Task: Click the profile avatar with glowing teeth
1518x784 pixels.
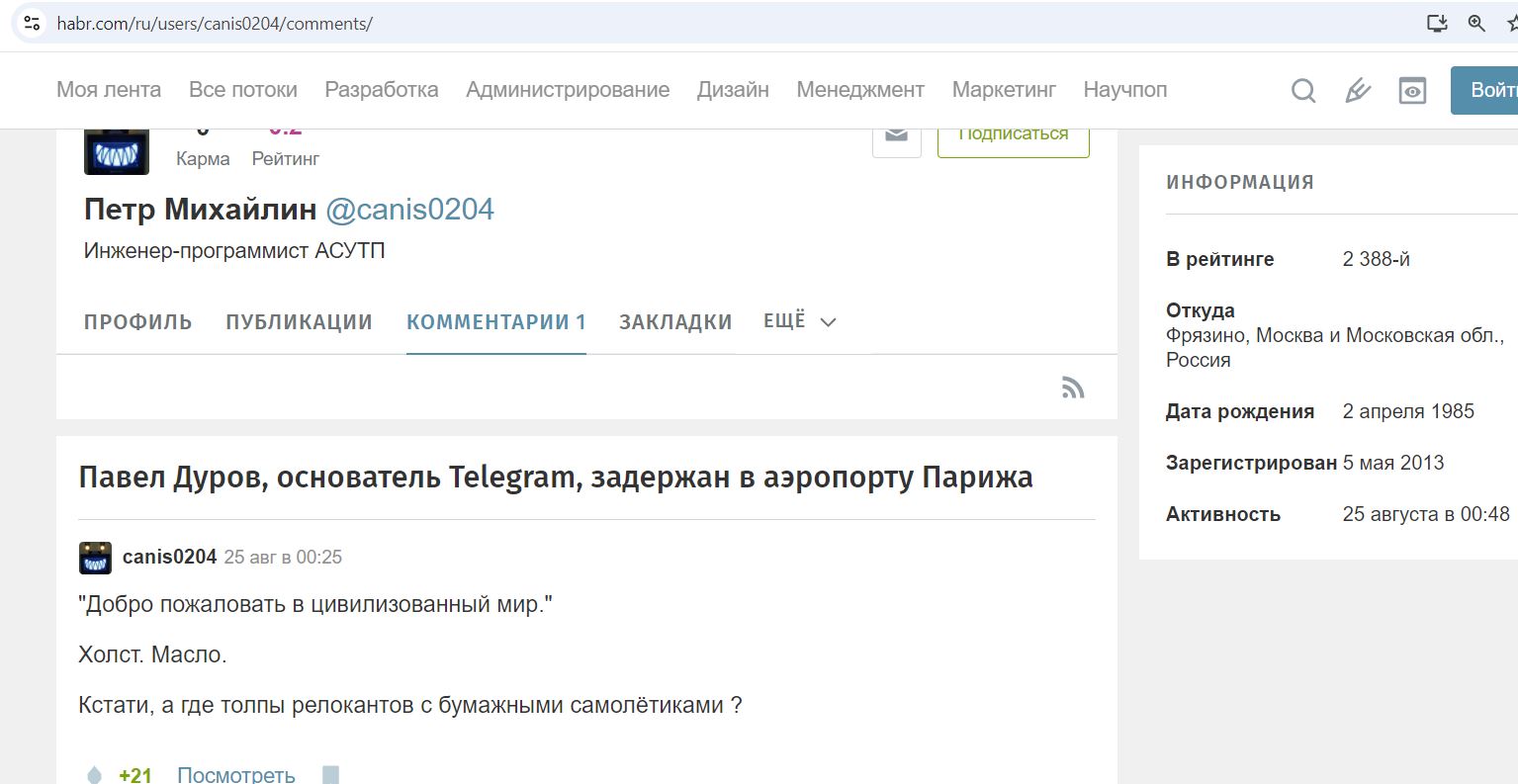Action: tap(117, 151)
